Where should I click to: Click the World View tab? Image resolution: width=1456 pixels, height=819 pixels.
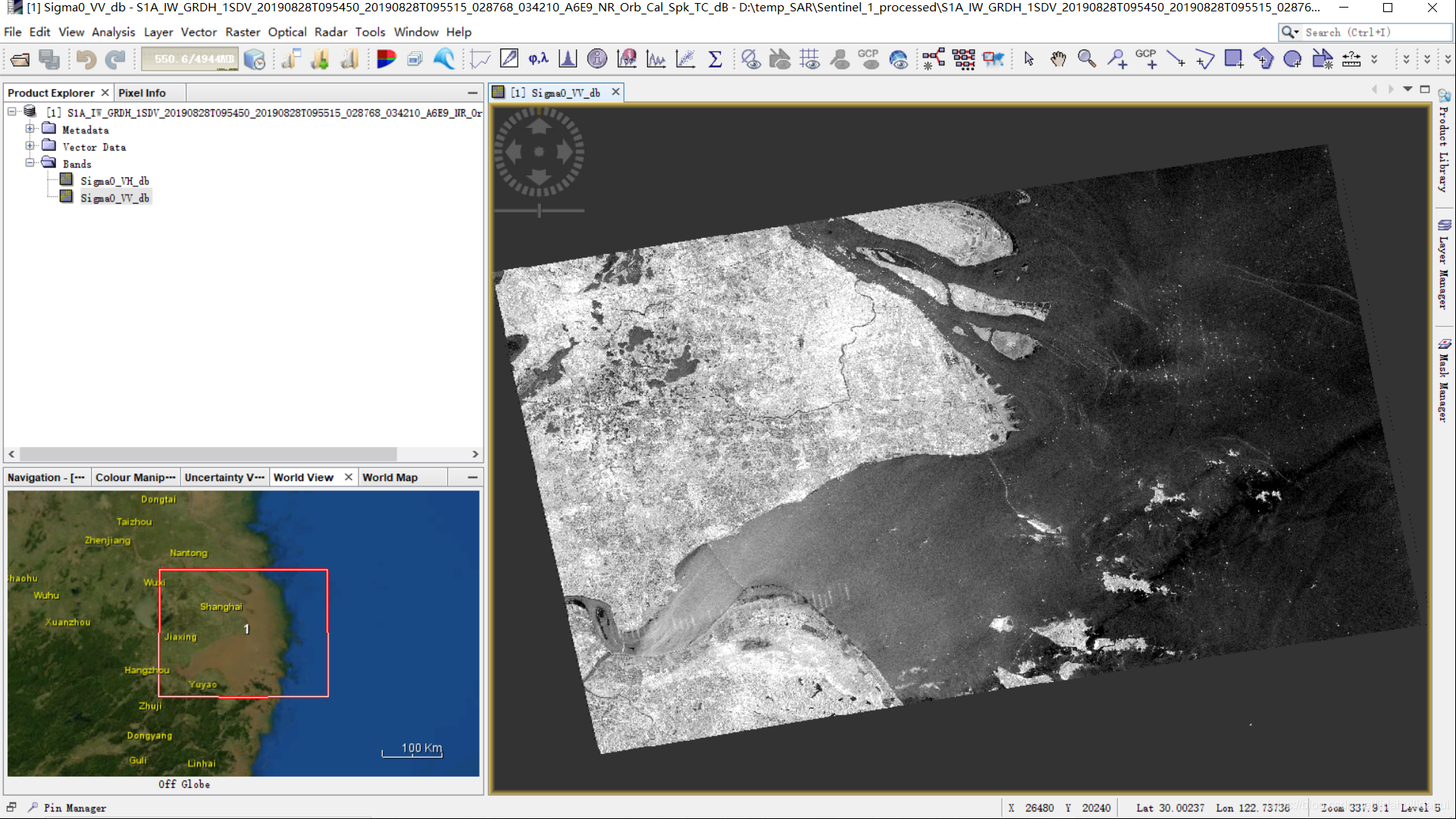[x=303, y=477]
